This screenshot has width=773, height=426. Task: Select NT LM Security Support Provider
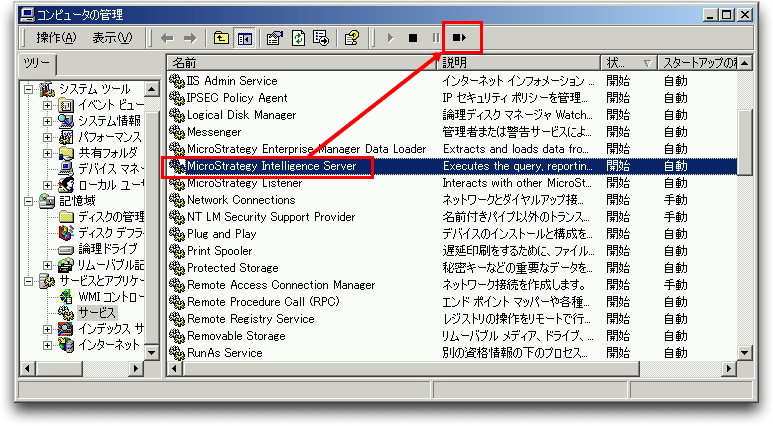271,217
